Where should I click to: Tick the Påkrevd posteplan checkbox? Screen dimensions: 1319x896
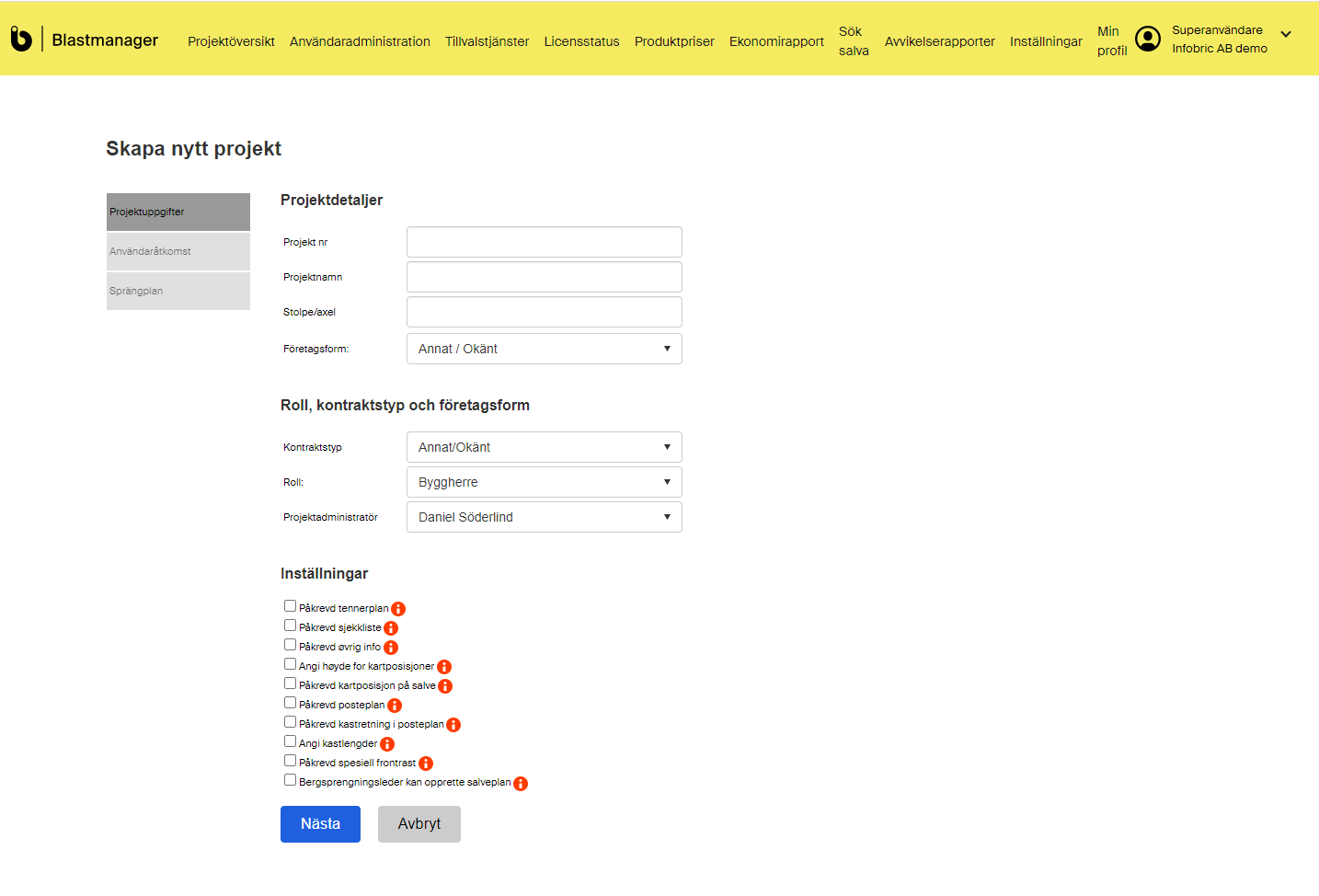point(290,703)
